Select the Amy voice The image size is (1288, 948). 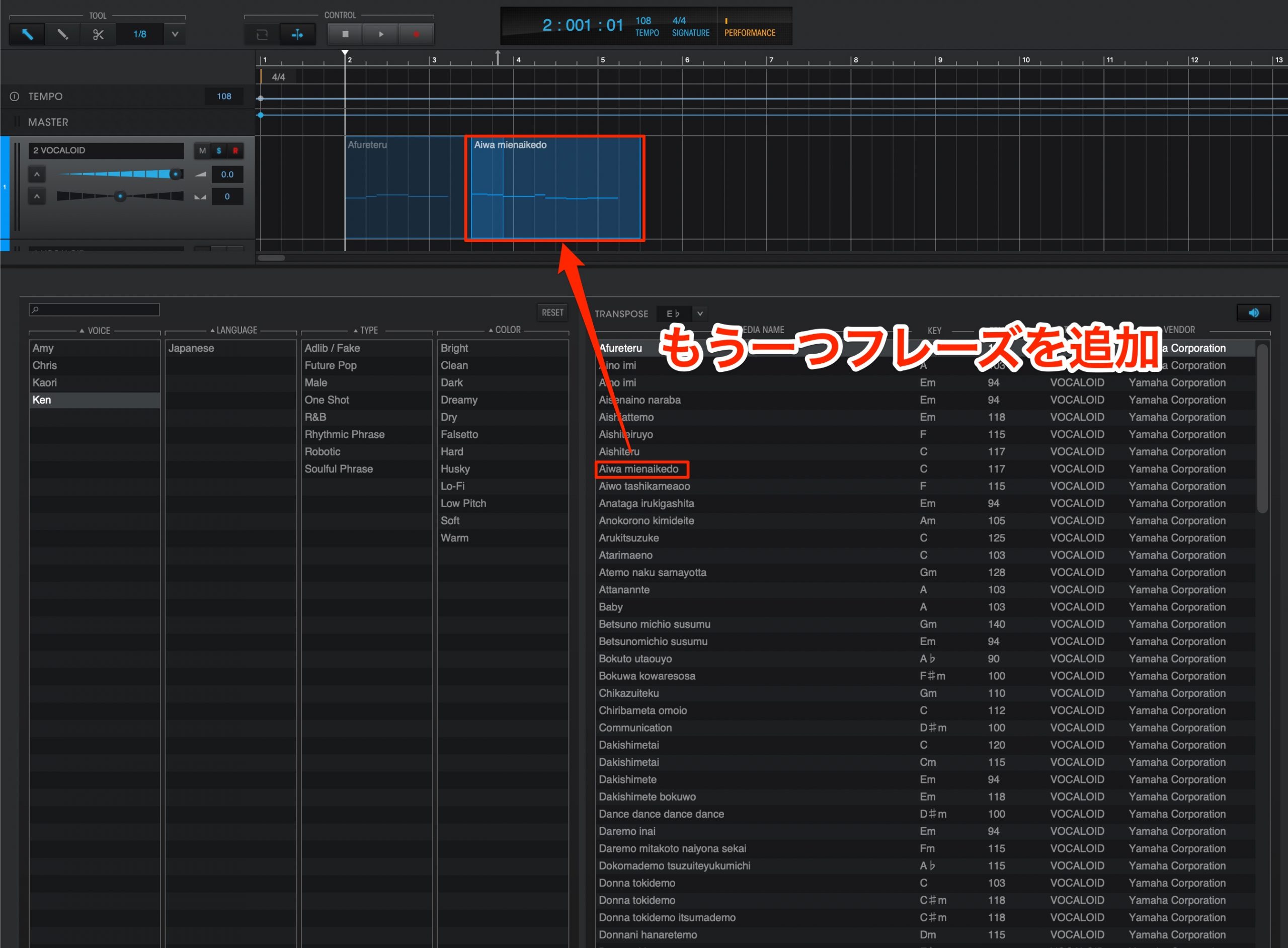(95, 348)
